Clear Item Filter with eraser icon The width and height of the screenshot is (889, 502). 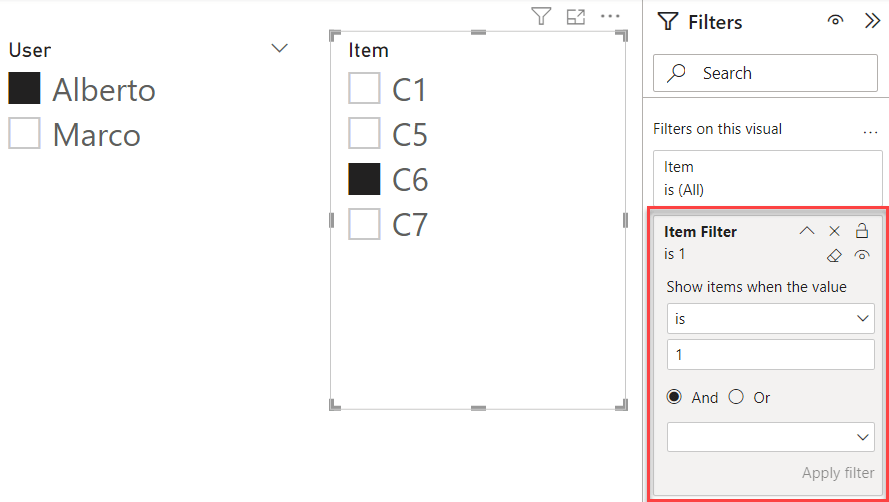click(835, 255)
